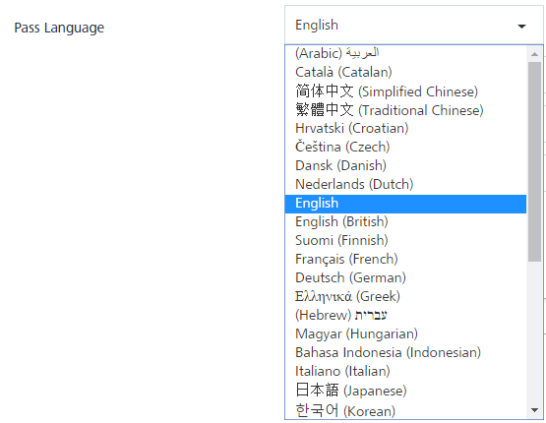Pick Traditional Chinese from the list
Image resolution: width=546 pixels, height=423 pixels.
pos(406,110)
